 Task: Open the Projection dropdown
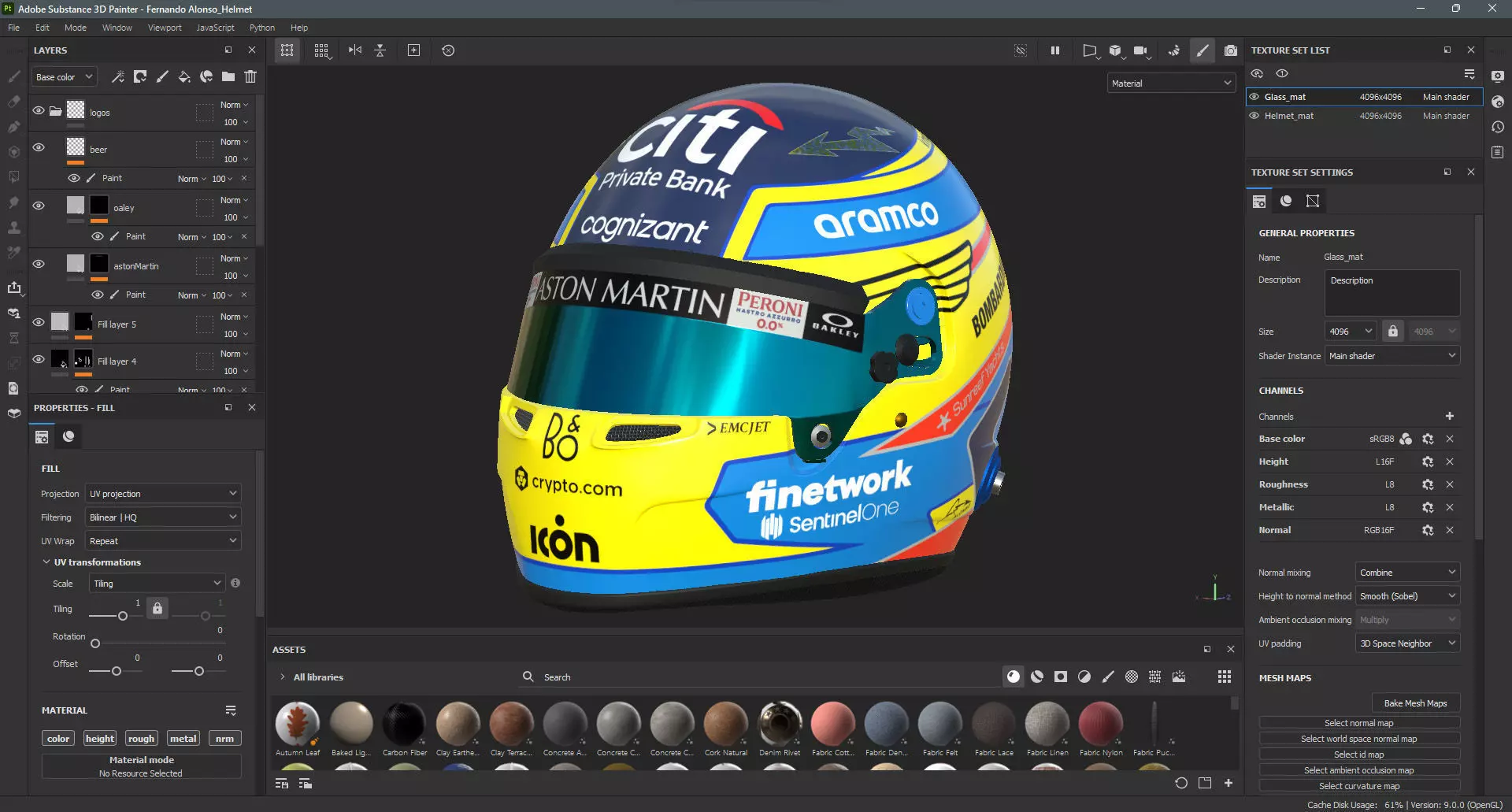(163, 494)
